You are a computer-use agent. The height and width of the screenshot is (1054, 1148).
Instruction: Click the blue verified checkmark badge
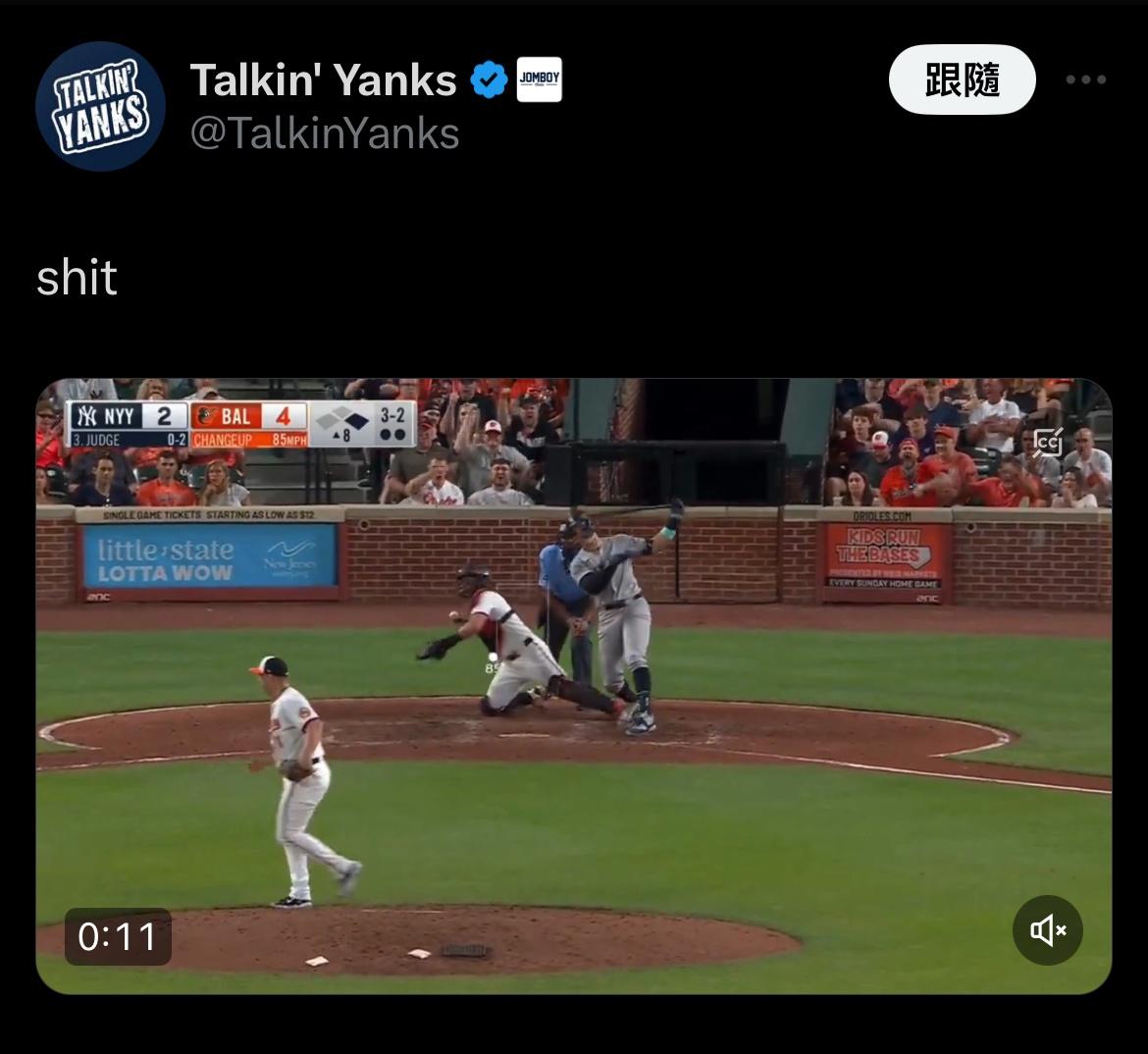point(489,79)
